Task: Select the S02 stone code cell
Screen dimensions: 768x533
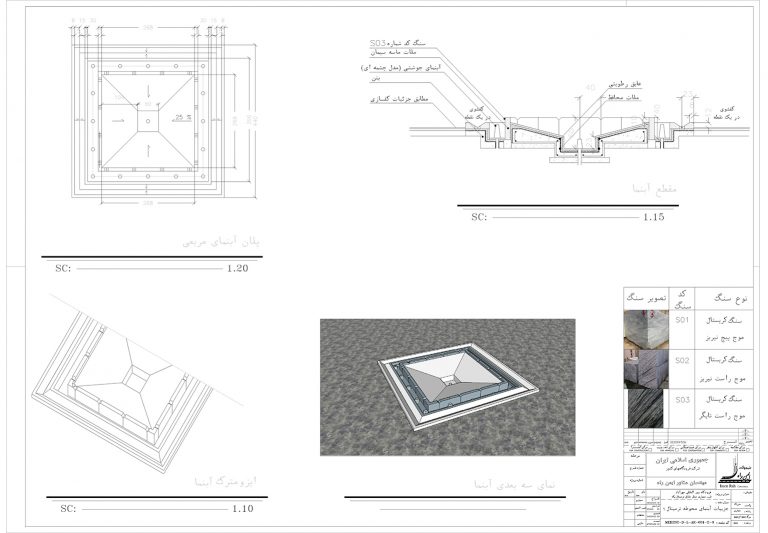Action: pyautogui.click(x=682, y=359)
